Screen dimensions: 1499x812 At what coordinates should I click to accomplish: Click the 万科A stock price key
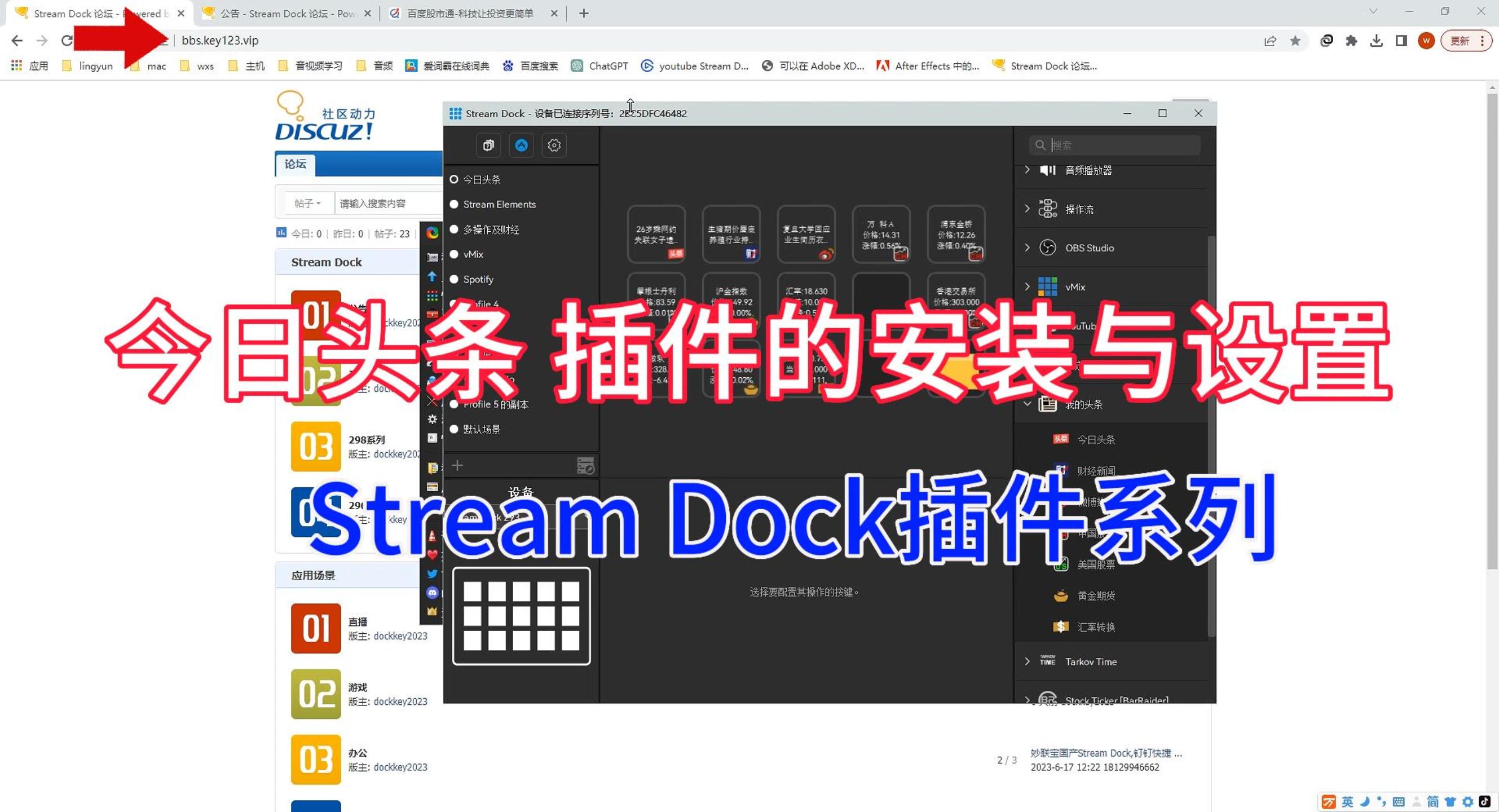(x=881, y=234)
